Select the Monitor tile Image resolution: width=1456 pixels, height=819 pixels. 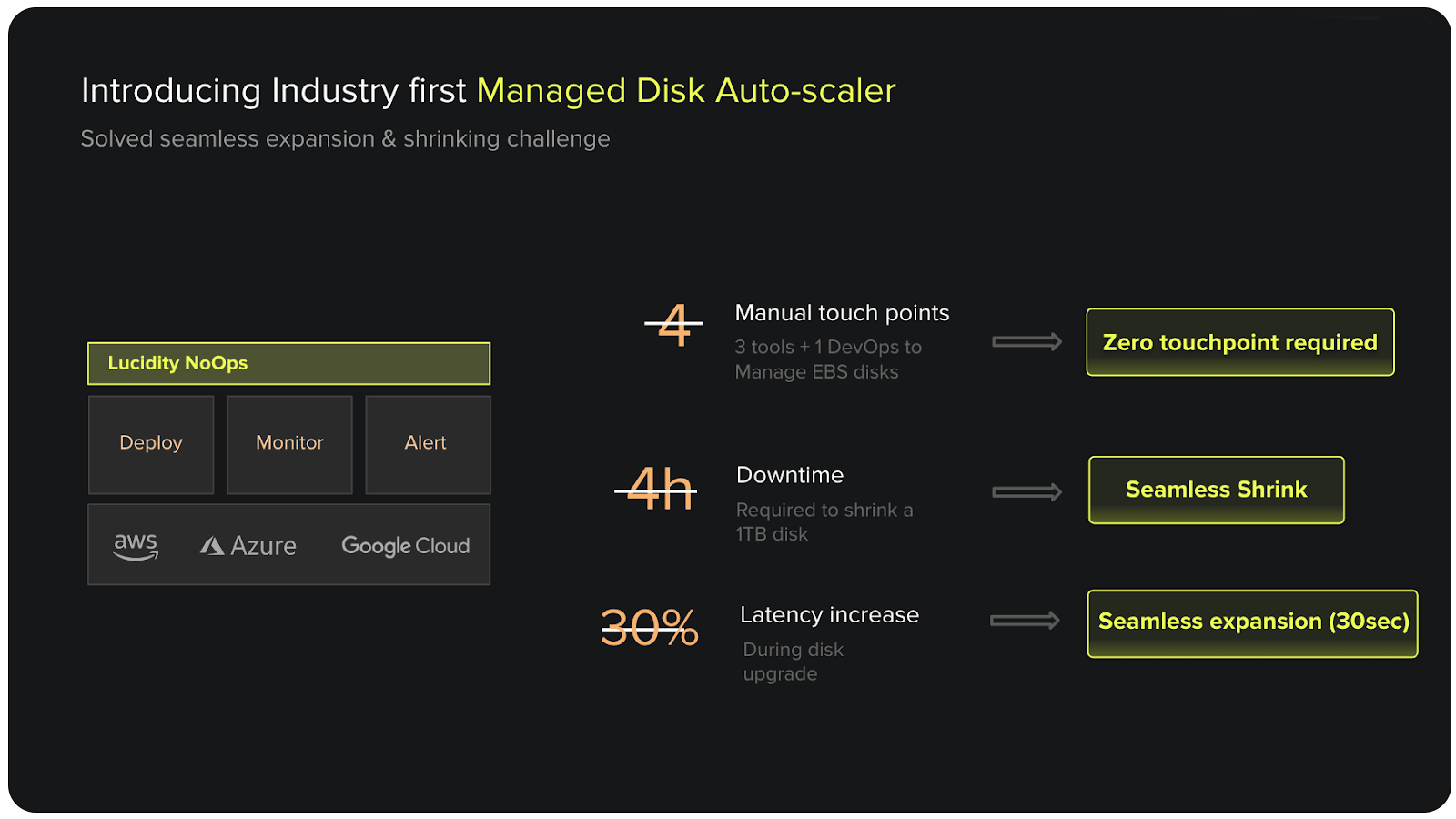288,444
